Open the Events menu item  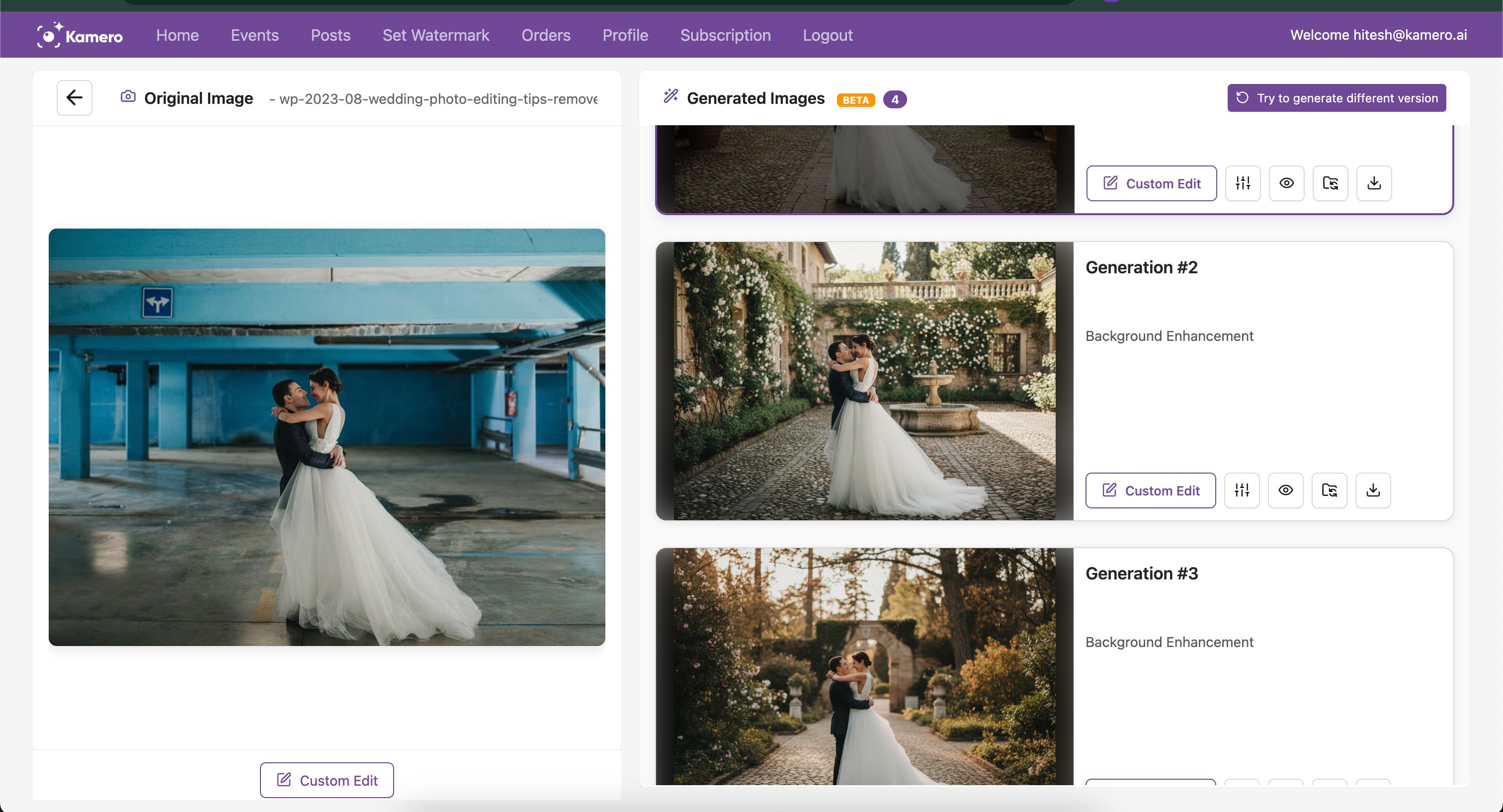coord(254,35)
